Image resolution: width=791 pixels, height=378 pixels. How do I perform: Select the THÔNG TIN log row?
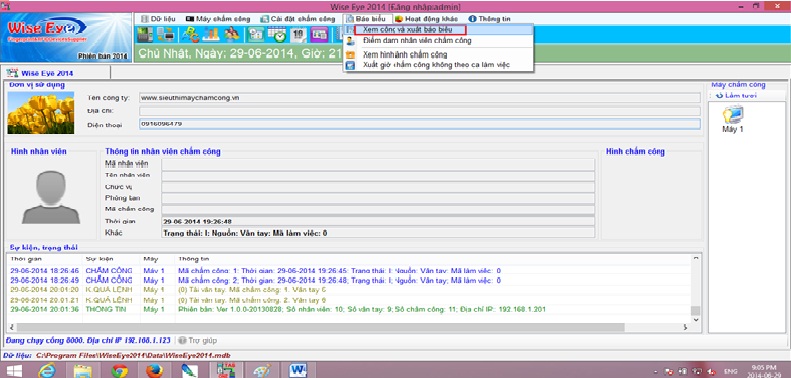[x=349, y=309]
